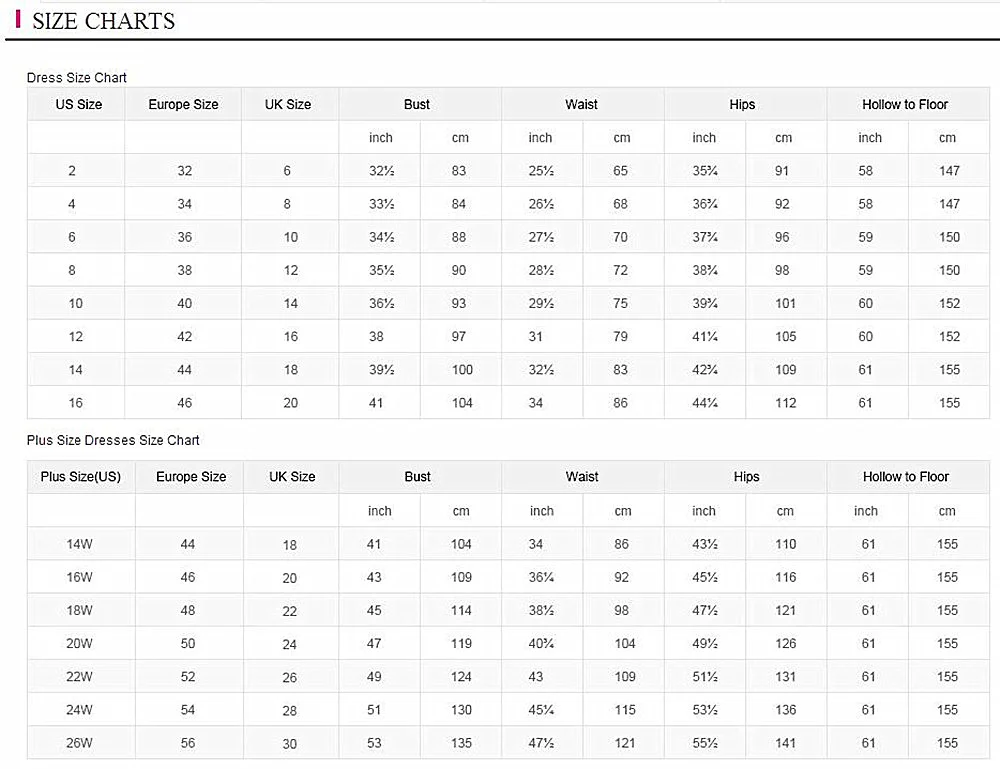The height and width of the screenshot is (769, 1000).
Task: Click the "Plus Size(US)" column header
Action: (80, 477)
